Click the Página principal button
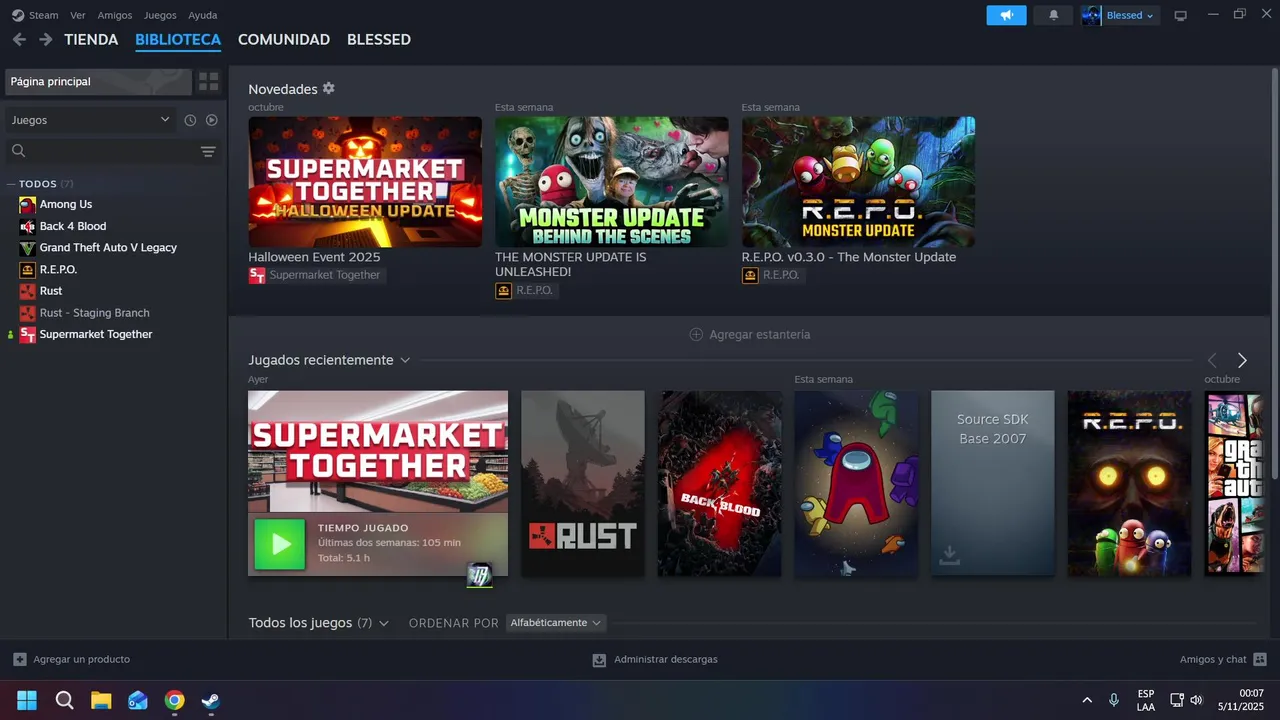 pos(98,82)
